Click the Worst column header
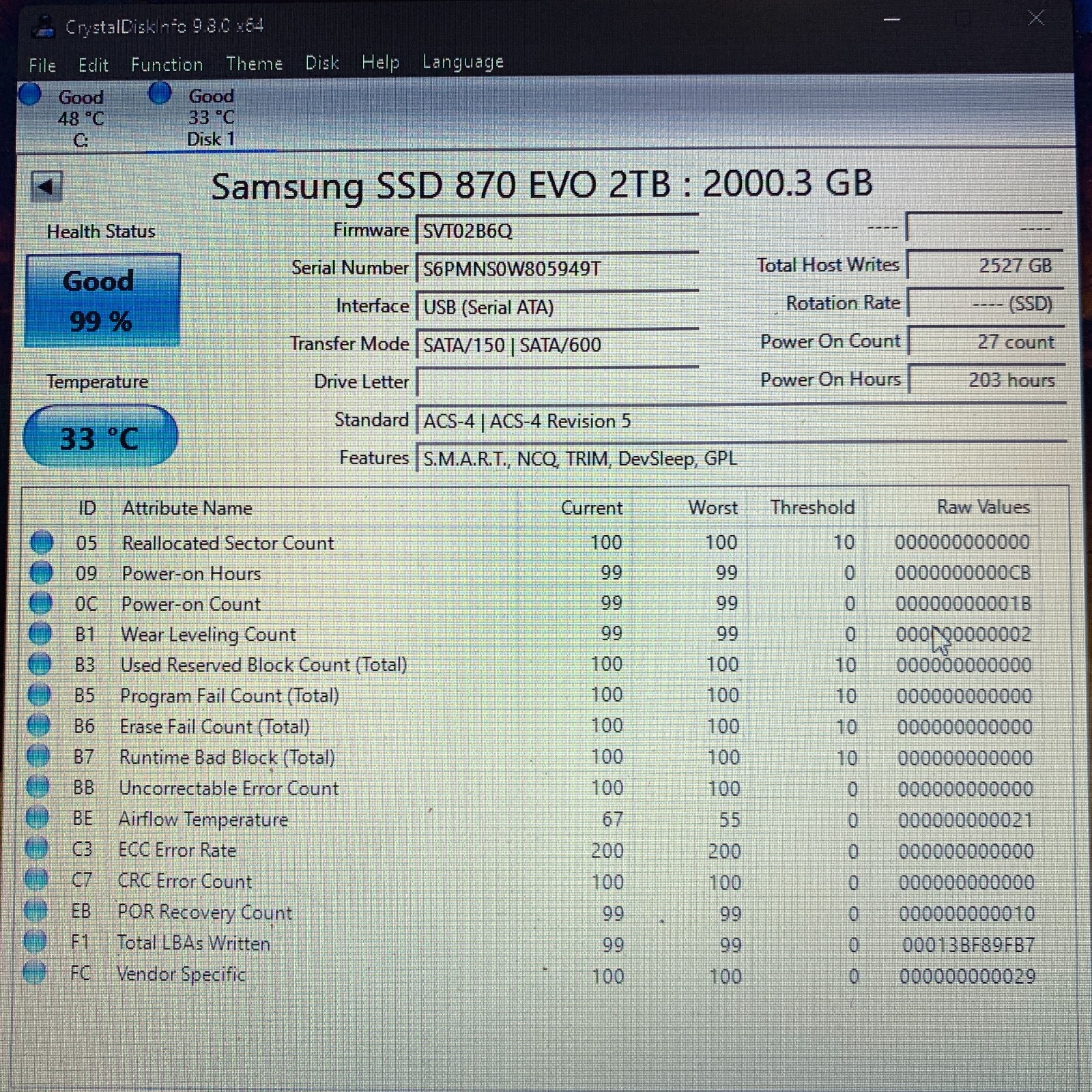1092x1092 pixels. [713, 508]
